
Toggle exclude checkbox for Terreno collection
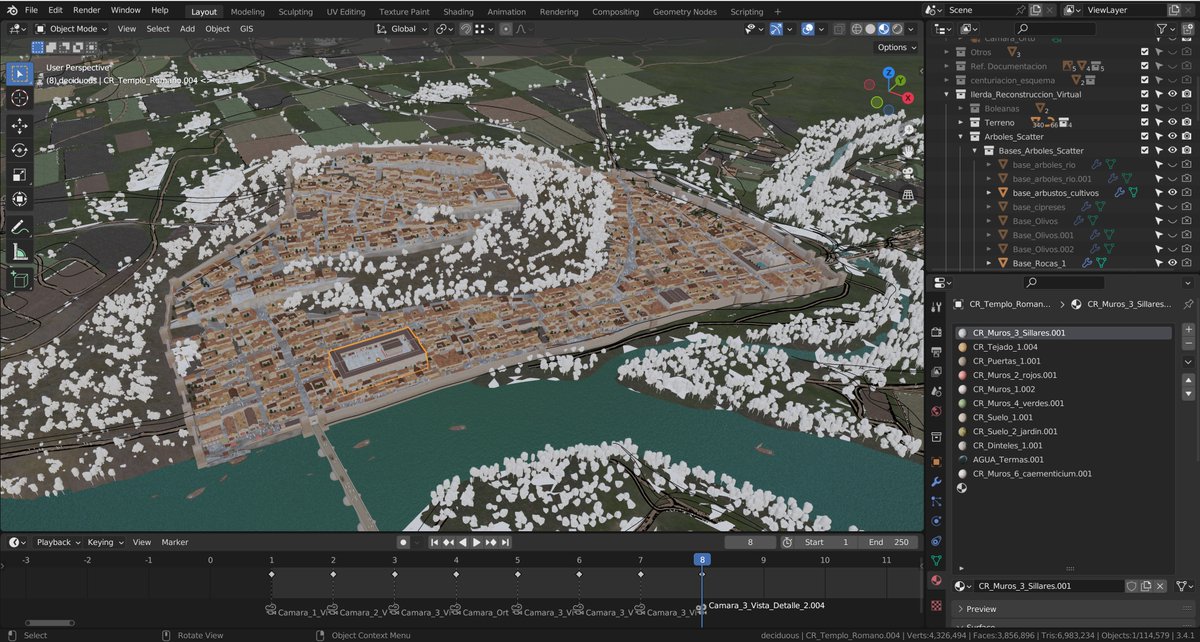click(x=1145, y=123)
